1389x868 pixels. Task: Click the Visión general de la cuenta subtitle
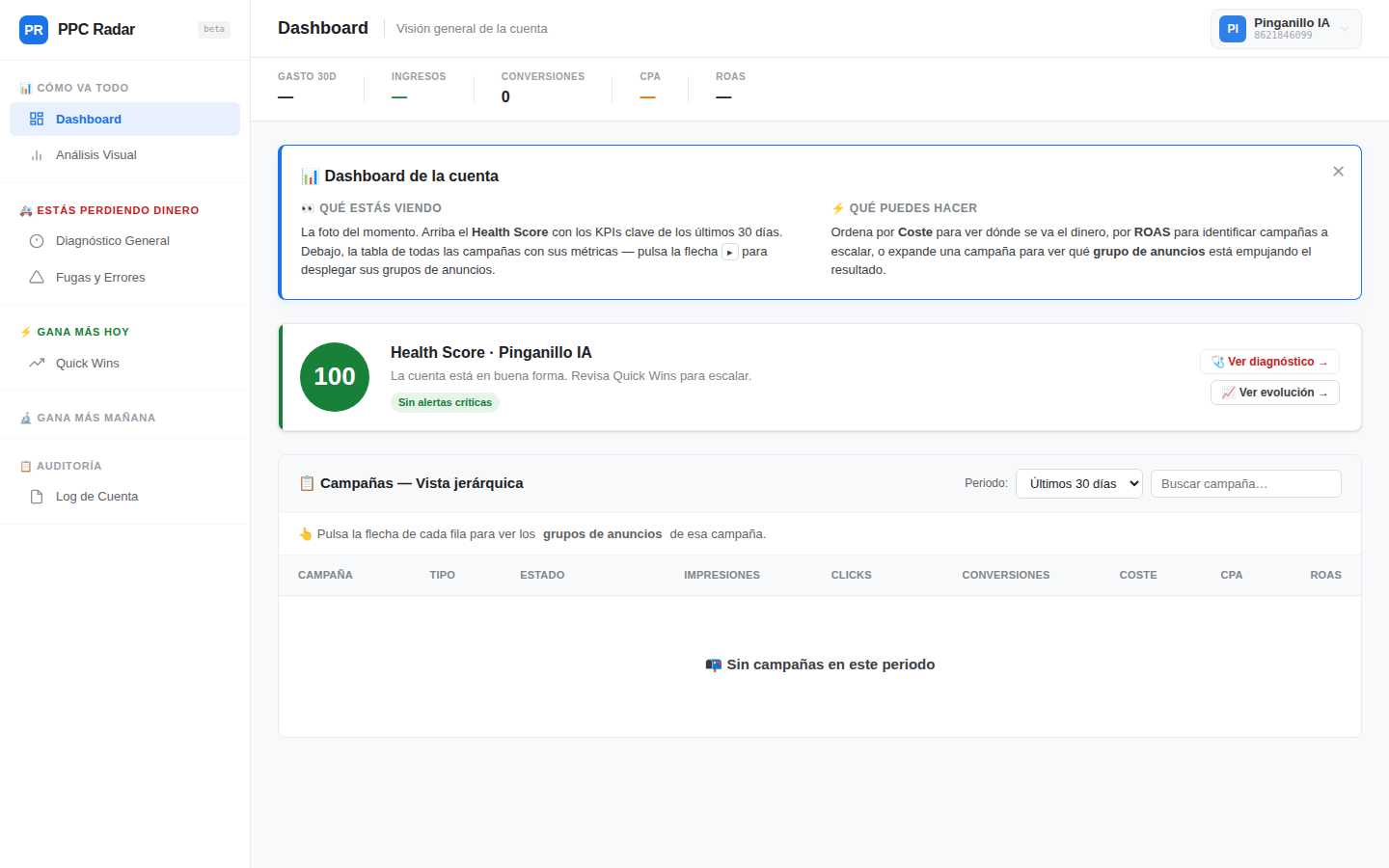click(472, 29)
